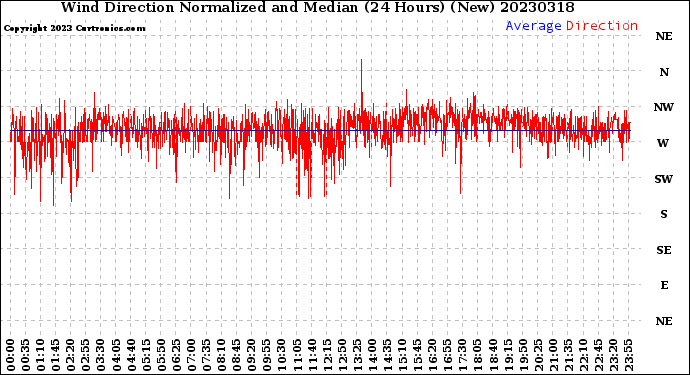
Task: Click the 16:55 time label
Action: pyautogui.click(x=448, y=355)
